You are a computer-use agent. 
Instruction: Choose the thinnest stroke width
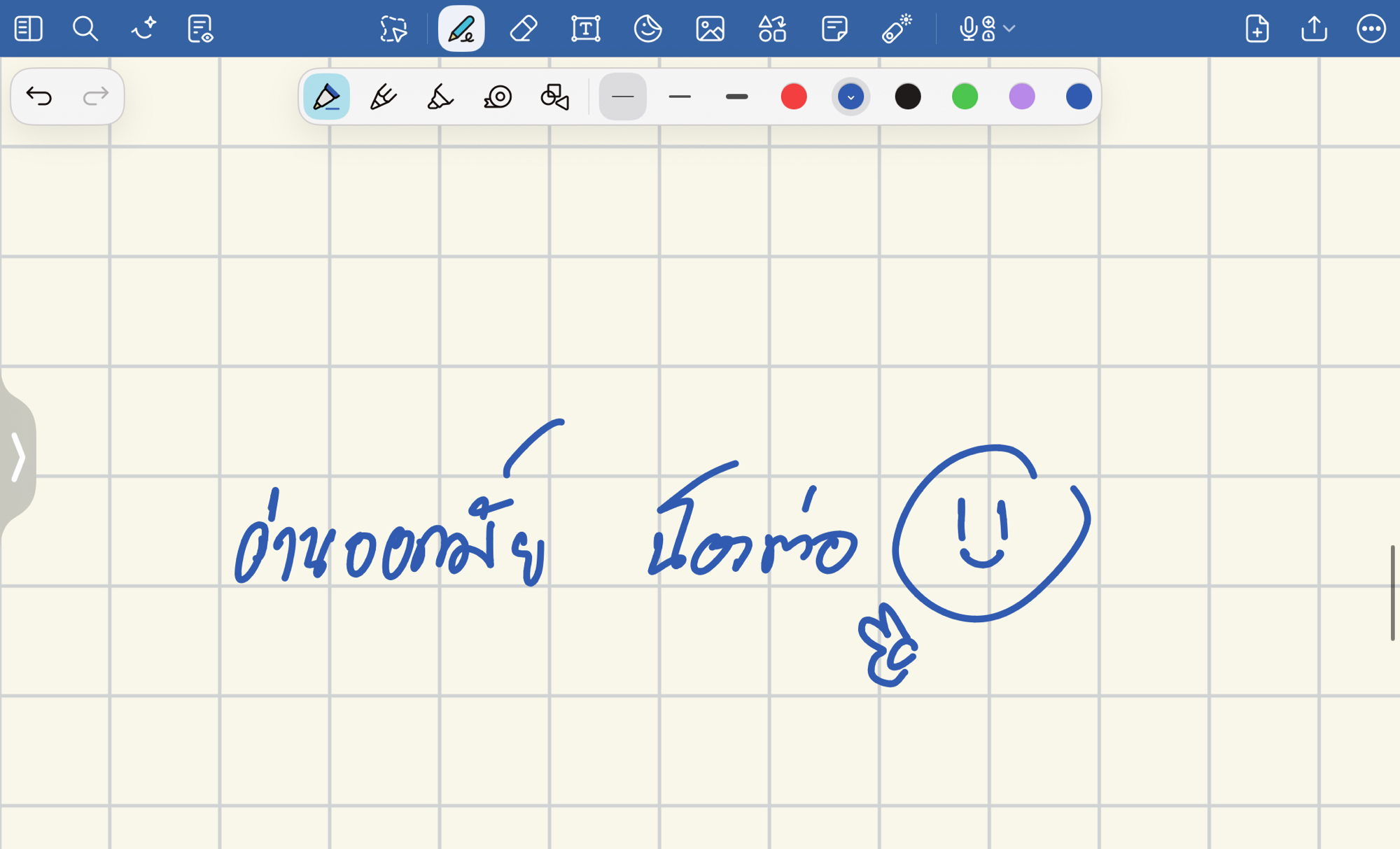[x=622, y=97]
